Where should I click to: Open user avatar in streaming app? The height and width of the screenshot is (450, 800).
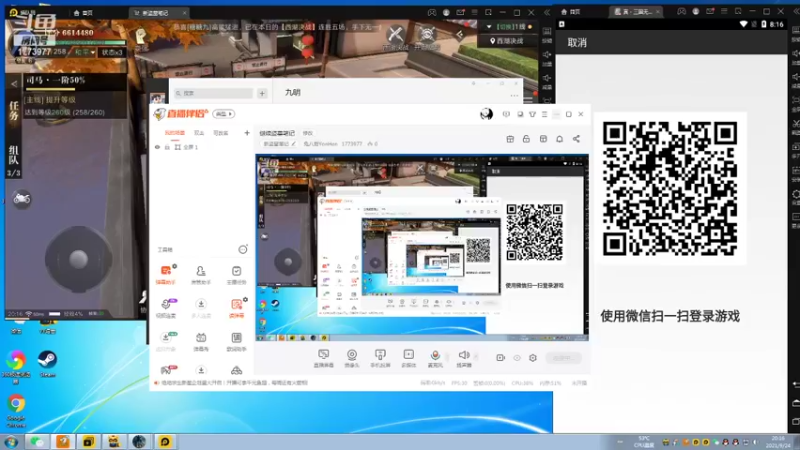tap(486, 114)
